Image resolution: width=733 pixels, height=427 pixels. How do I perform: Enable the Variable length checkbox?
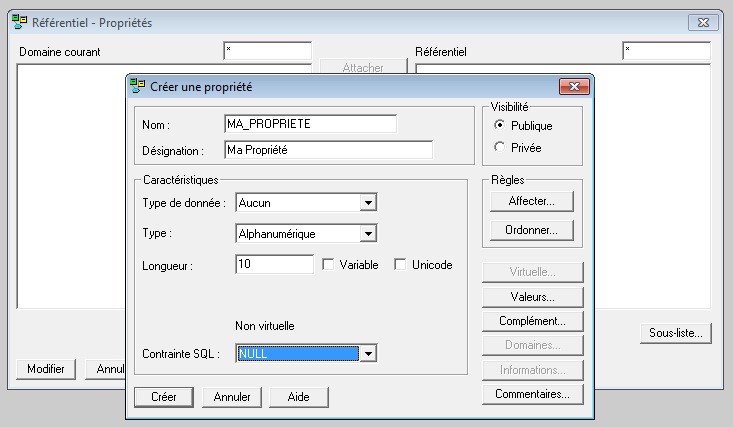328,265
